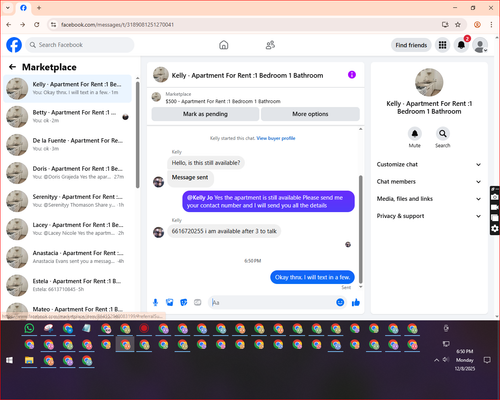Screen dimensions: 500x400
Task: Click Search magnifier in chat details
Action: (x=443, y=134)
